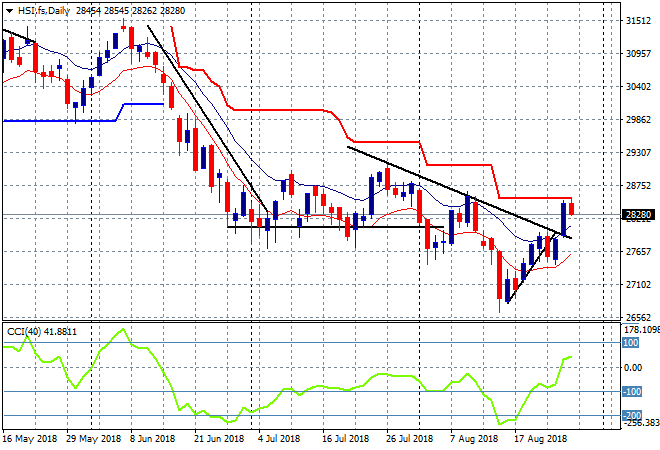The width and height of the screenshot is (660, 450).
Task: Click the 27657 price axis value
Action: pos(638,251)
